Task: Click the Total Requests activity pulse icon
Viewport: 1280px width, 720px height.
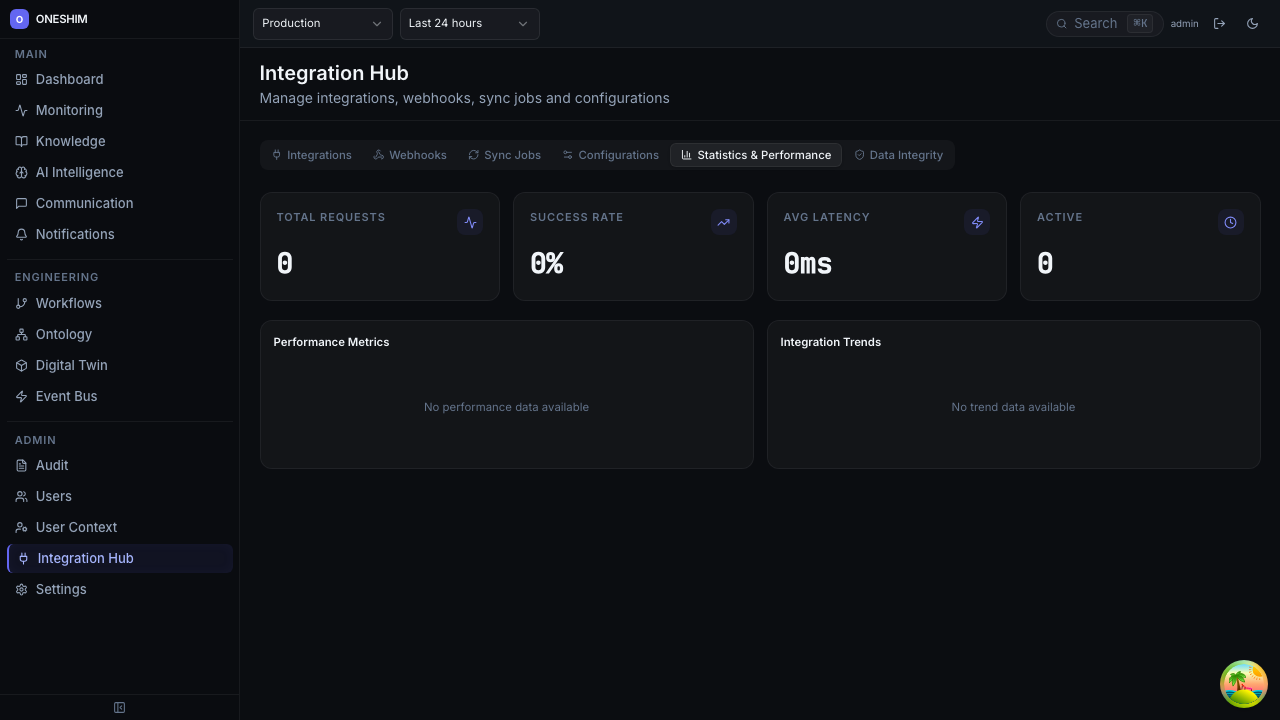Action: click(x=470, y=223)
